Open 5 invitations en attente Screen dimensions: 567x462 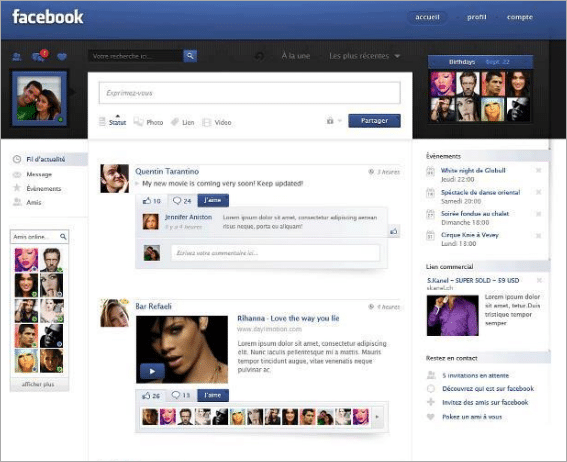(476, 375)
